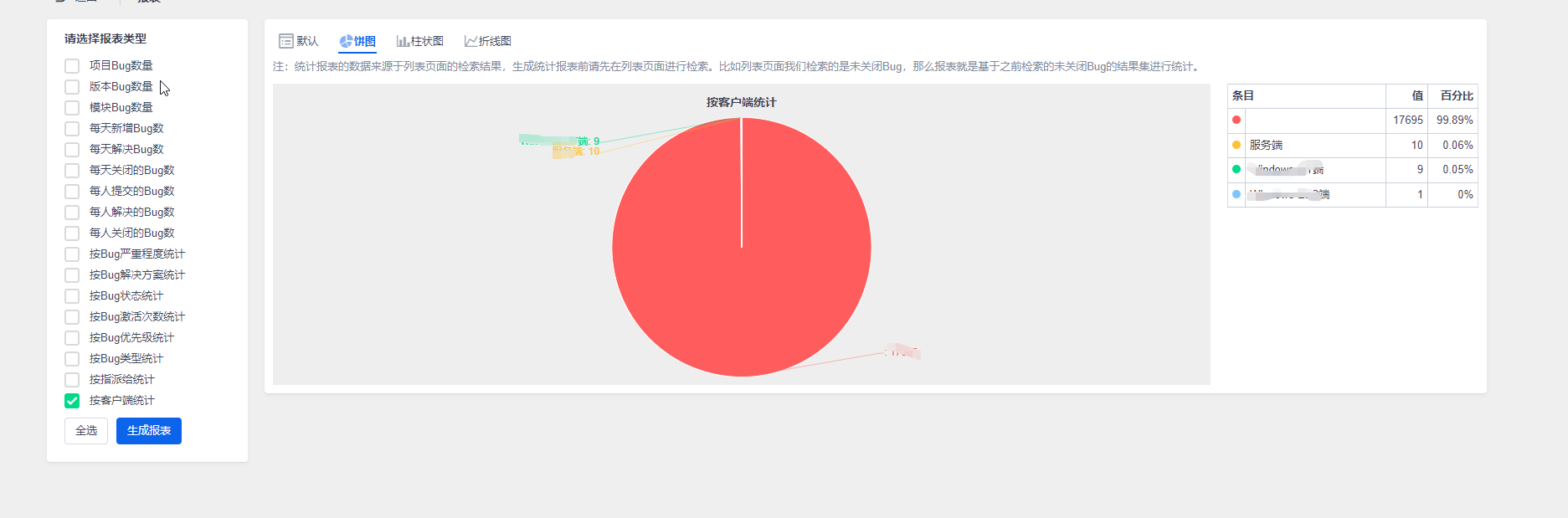Switch to the 默认 tab

pos(299,41)
